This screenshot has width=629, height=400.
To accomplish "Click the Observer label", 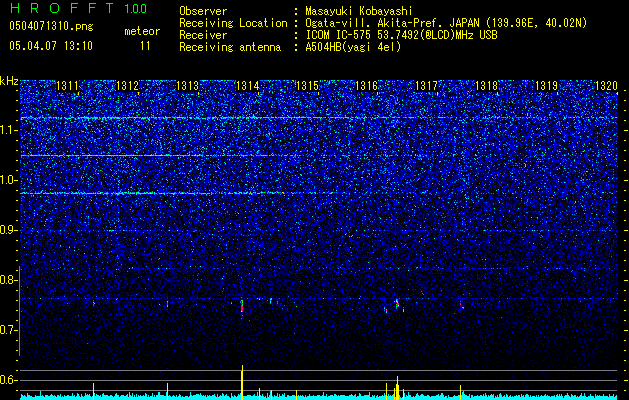I will click(203, 11).
